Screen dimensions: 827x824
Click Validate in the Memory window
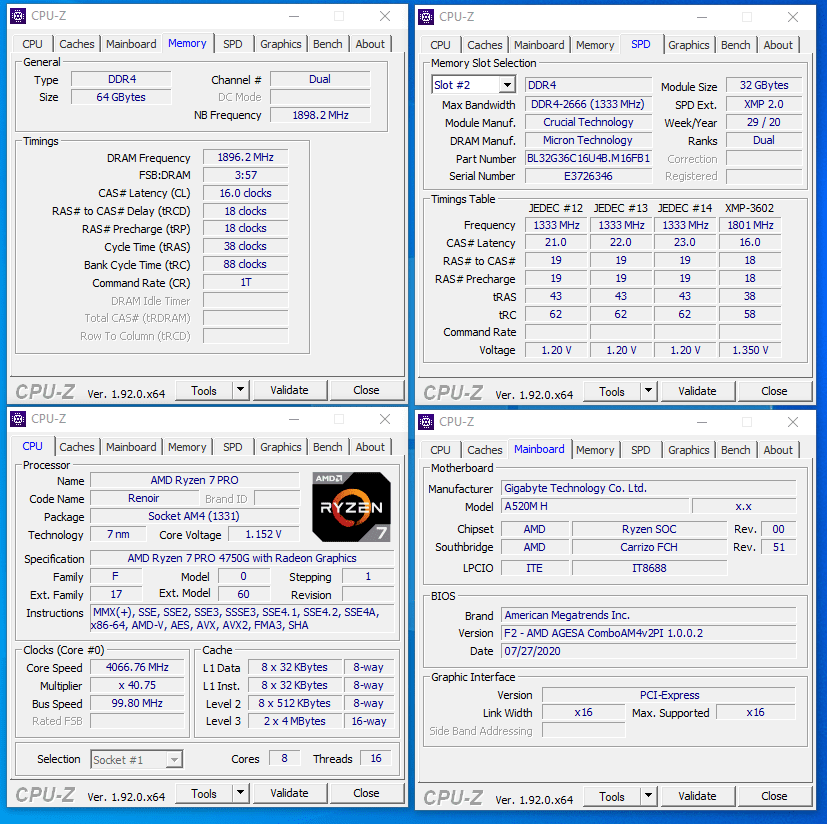pyautogui.click(x=290, y=390)
